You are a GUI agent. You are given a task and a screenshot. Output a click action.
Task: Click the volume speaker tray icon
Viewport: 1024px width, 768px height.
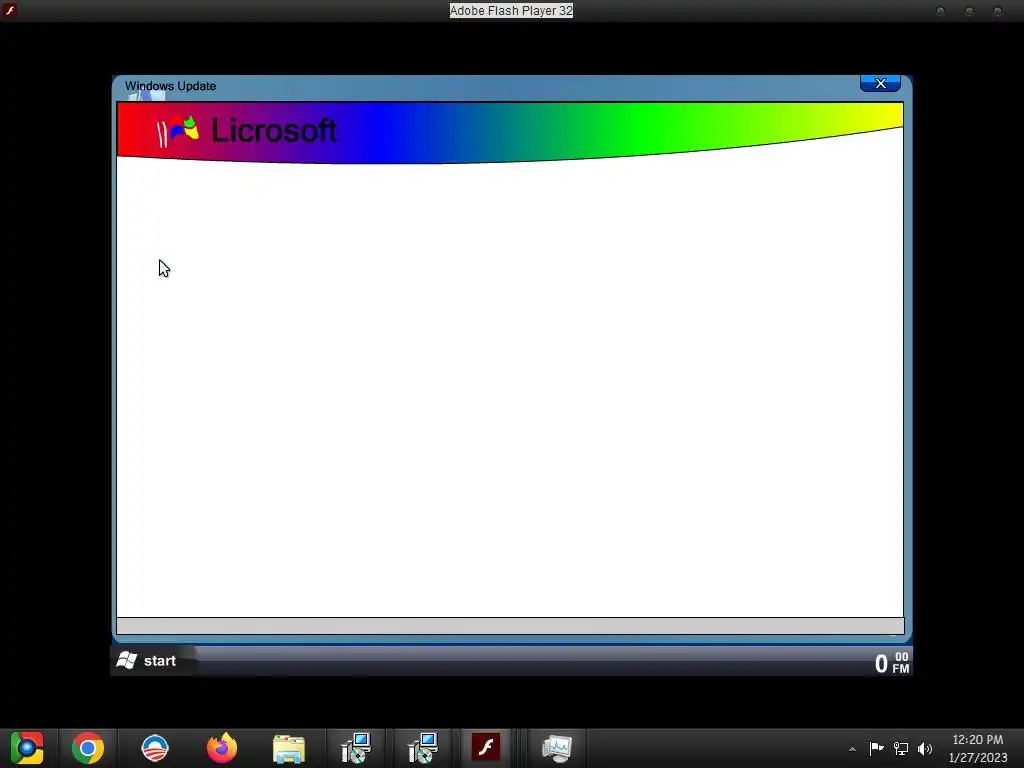tap(925, 748)
